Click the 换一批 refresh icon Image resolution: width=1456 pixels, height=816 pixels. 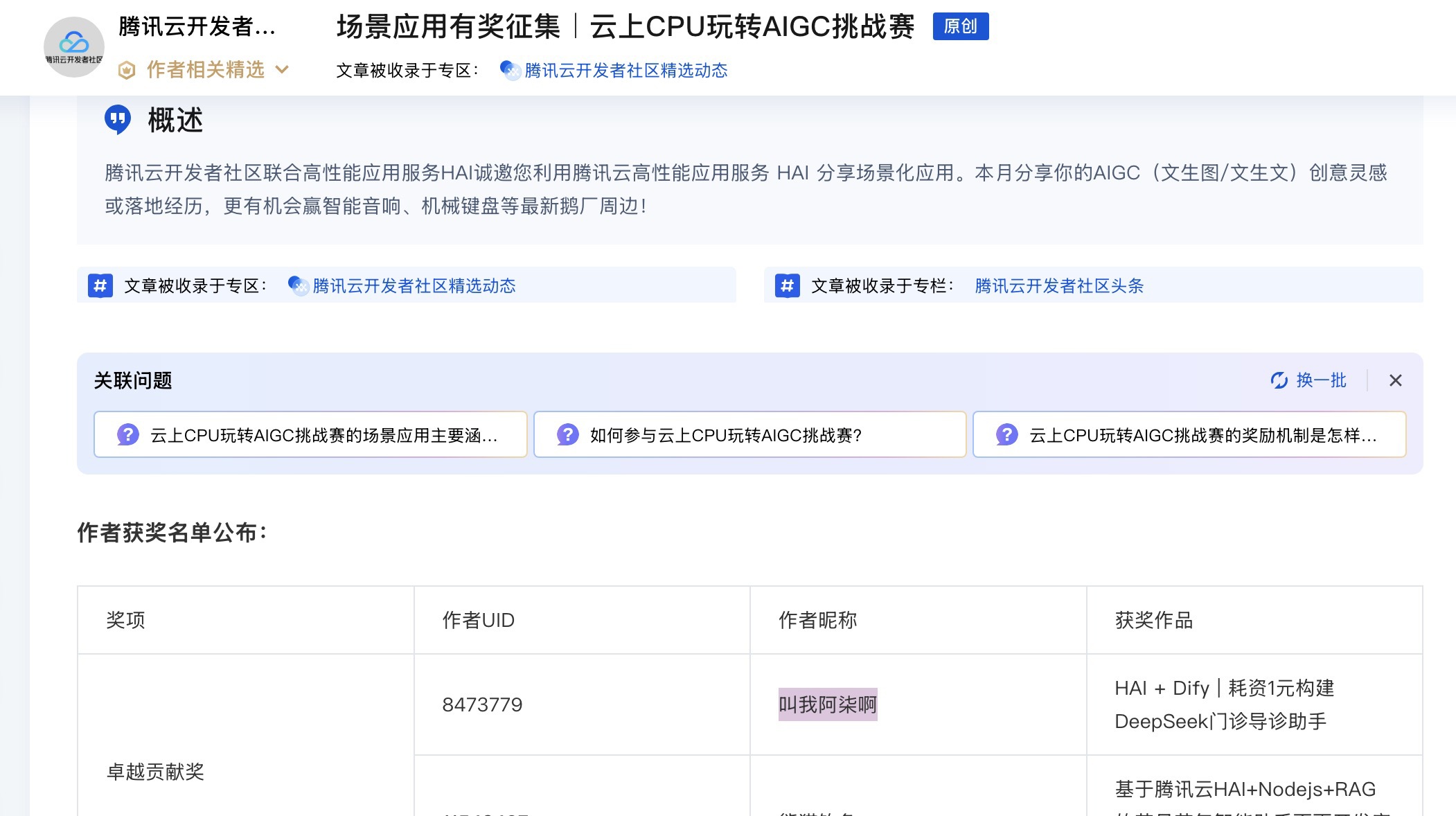coord(1279,380)
